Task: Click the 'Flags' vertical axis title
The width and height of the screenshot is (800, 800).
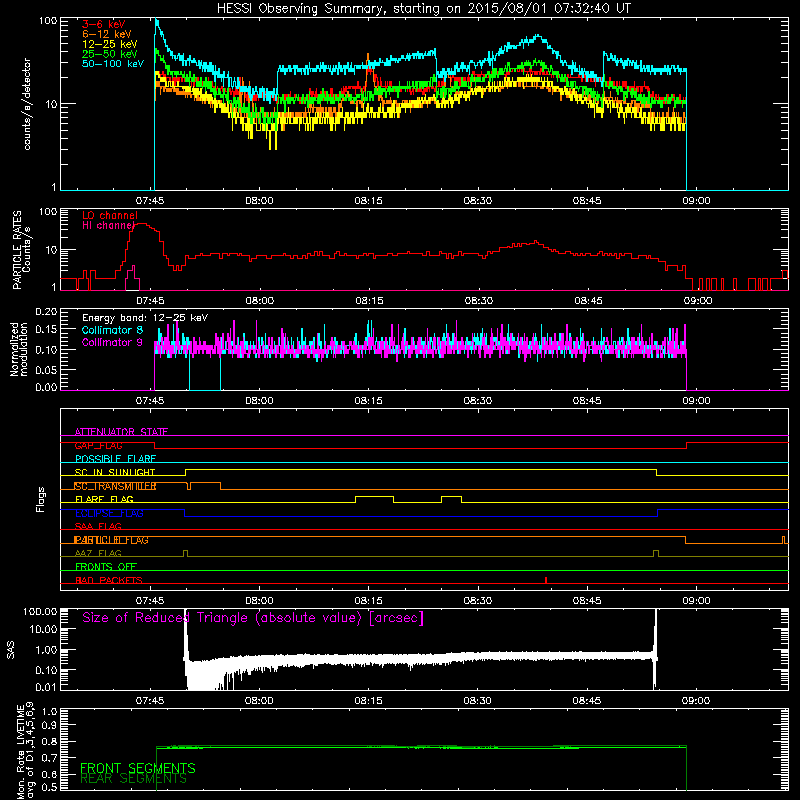Action: point(41,499)
